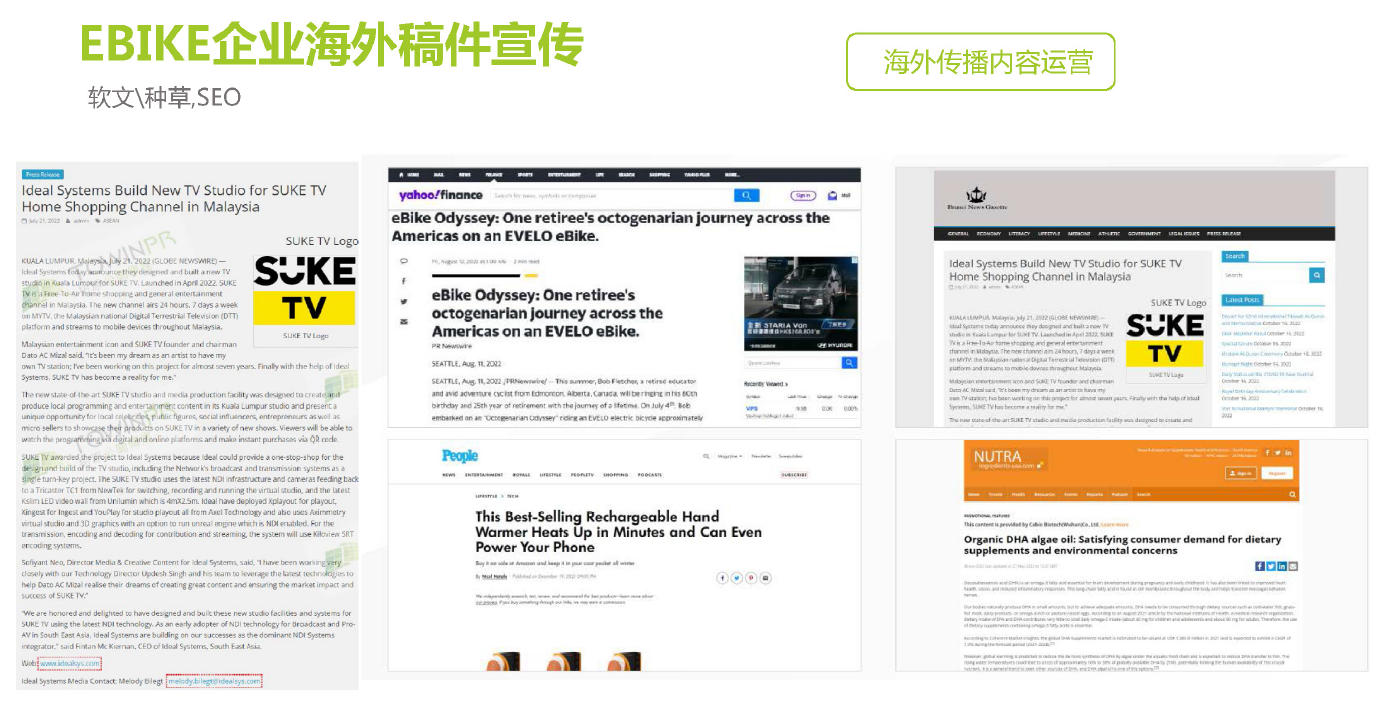
Task: Click the Quote Lookup blue search button
Action: point(850,363)
